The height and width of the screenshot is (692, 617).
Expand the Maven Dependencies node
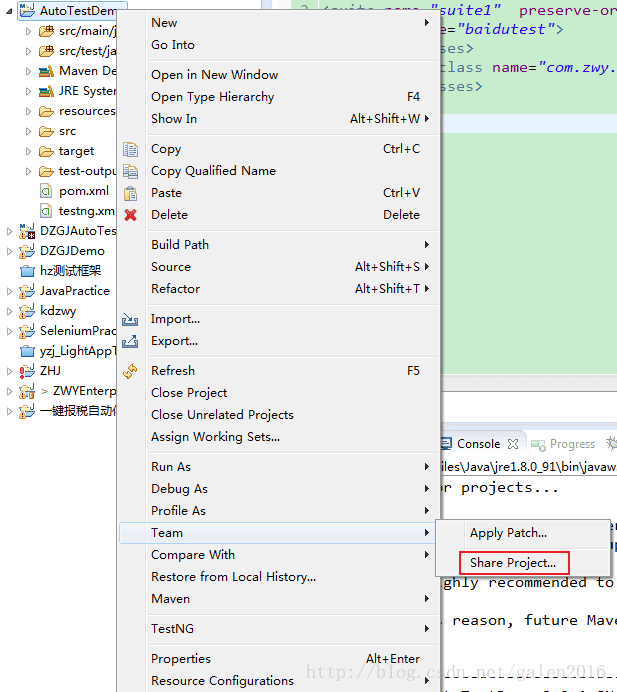pos(29,71)
